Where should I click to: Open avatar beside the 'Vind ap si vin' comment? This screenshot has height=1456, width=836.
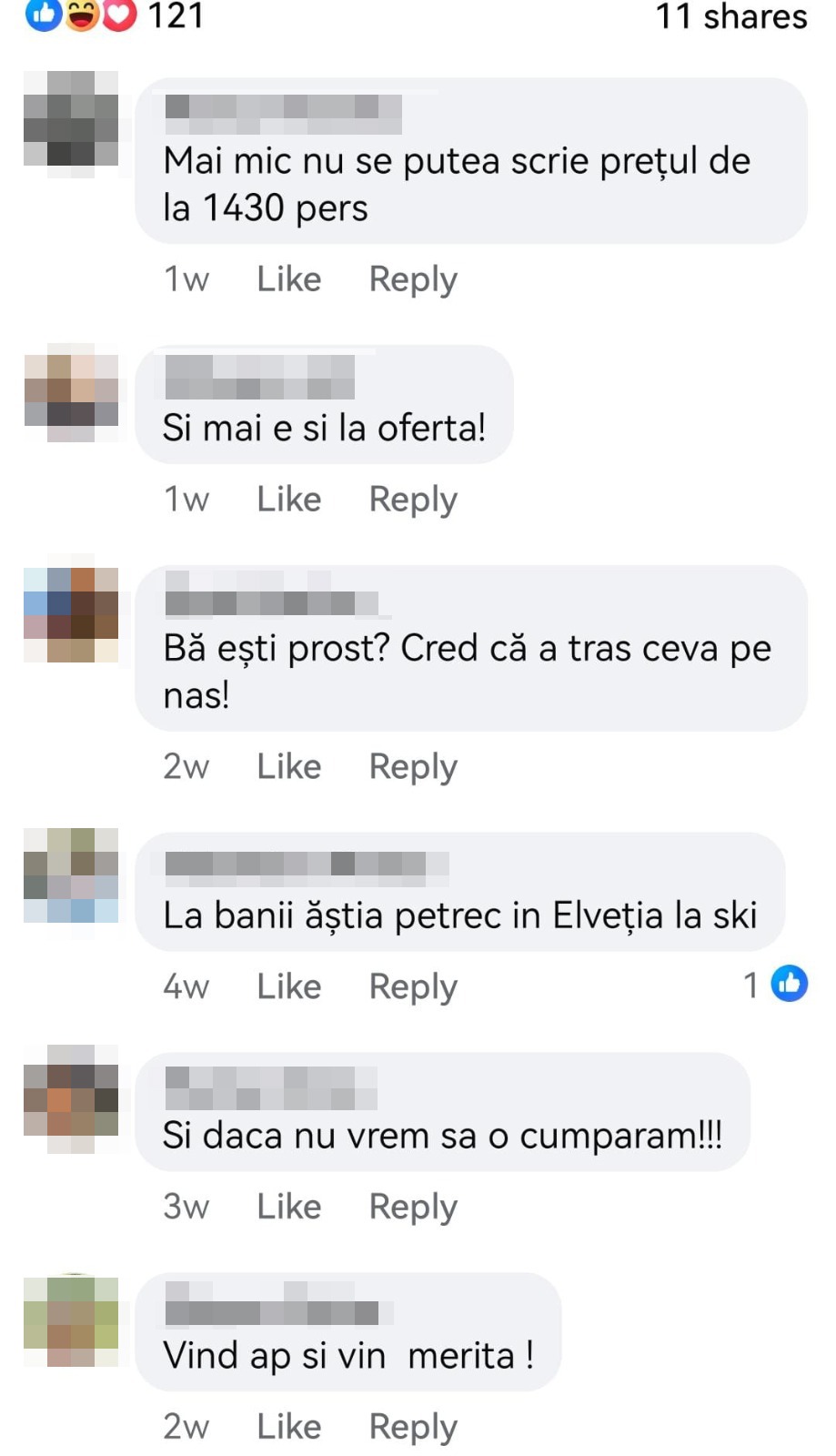[71, 1321]
